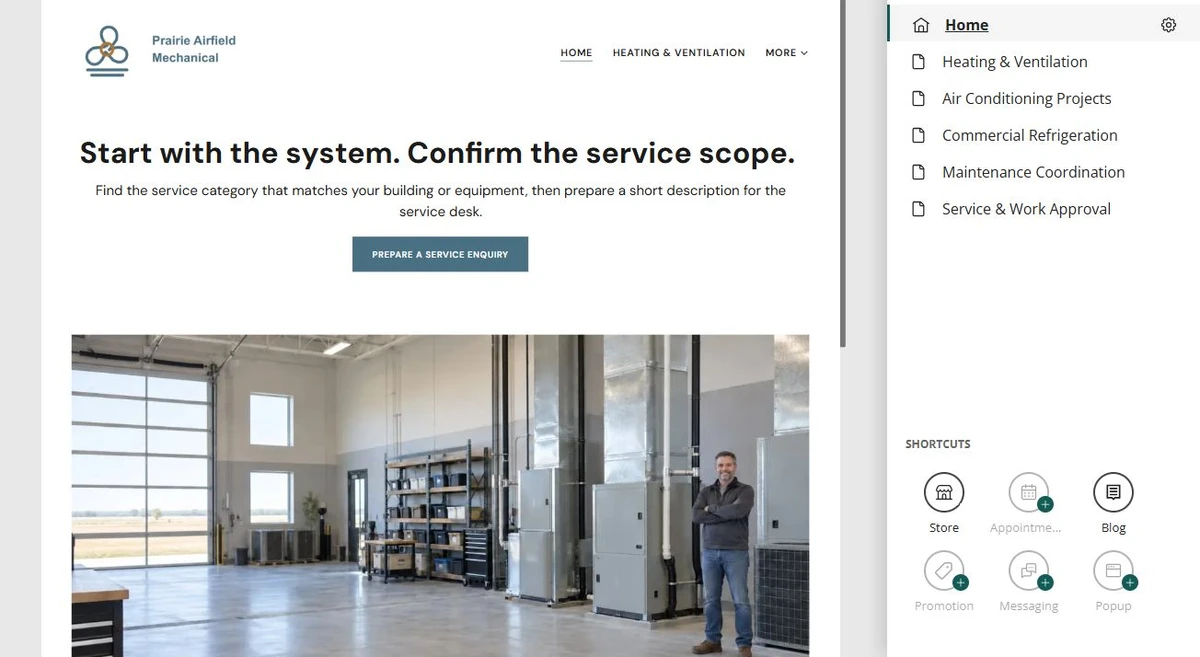Click the paragraph starting "Find the service category"
Image resolution: width=1200 pixels, height=657 pixels.
click(x=440, y=201)
